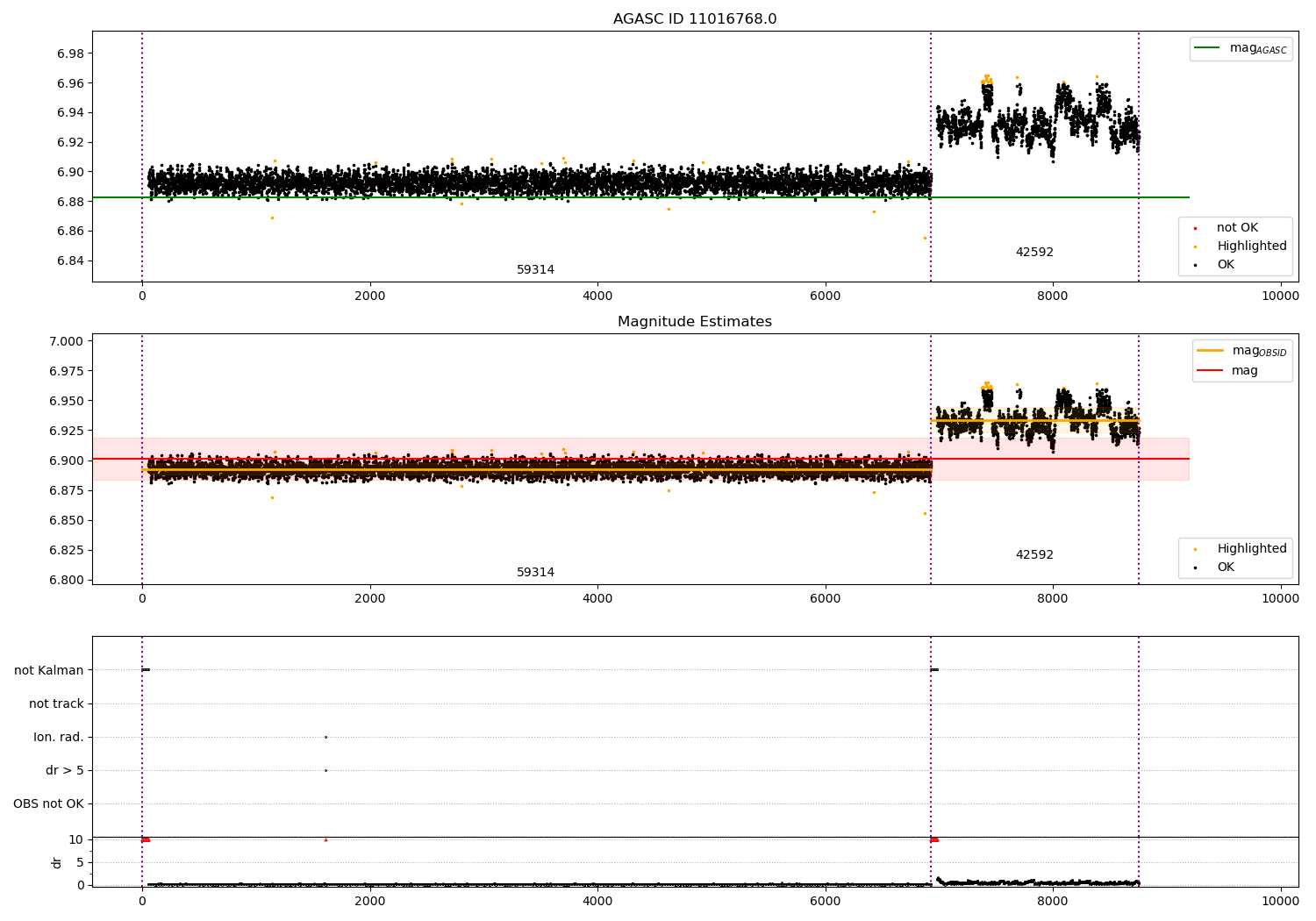This screenshot has height=921, width=1316.
Task: Click the 'AGASC ID 11016768.0' plot title
Action: tap(695, 19)
